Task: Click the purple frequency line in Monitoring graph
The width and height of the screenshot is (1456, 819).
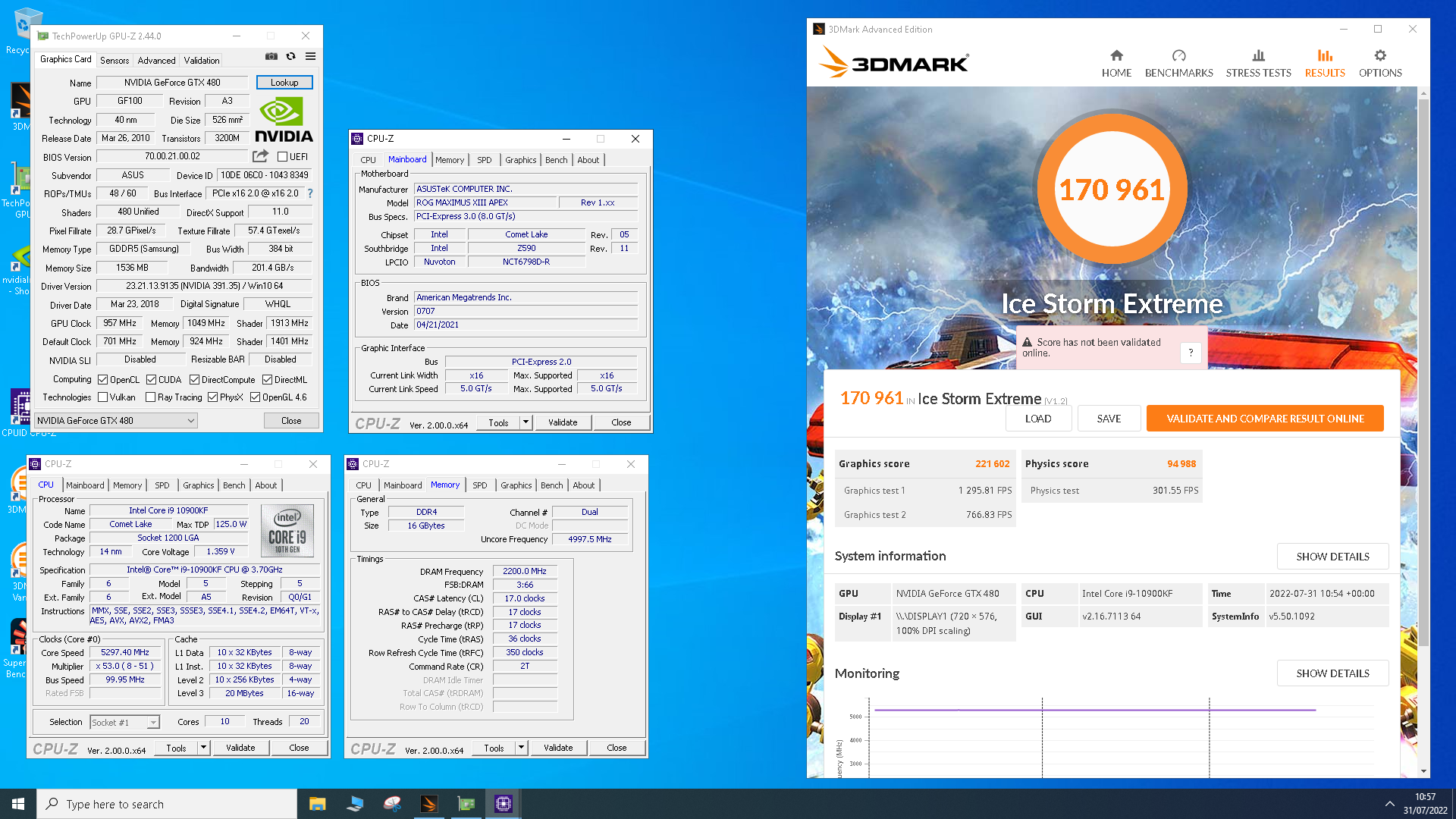Action: [x=1095, y=710]
